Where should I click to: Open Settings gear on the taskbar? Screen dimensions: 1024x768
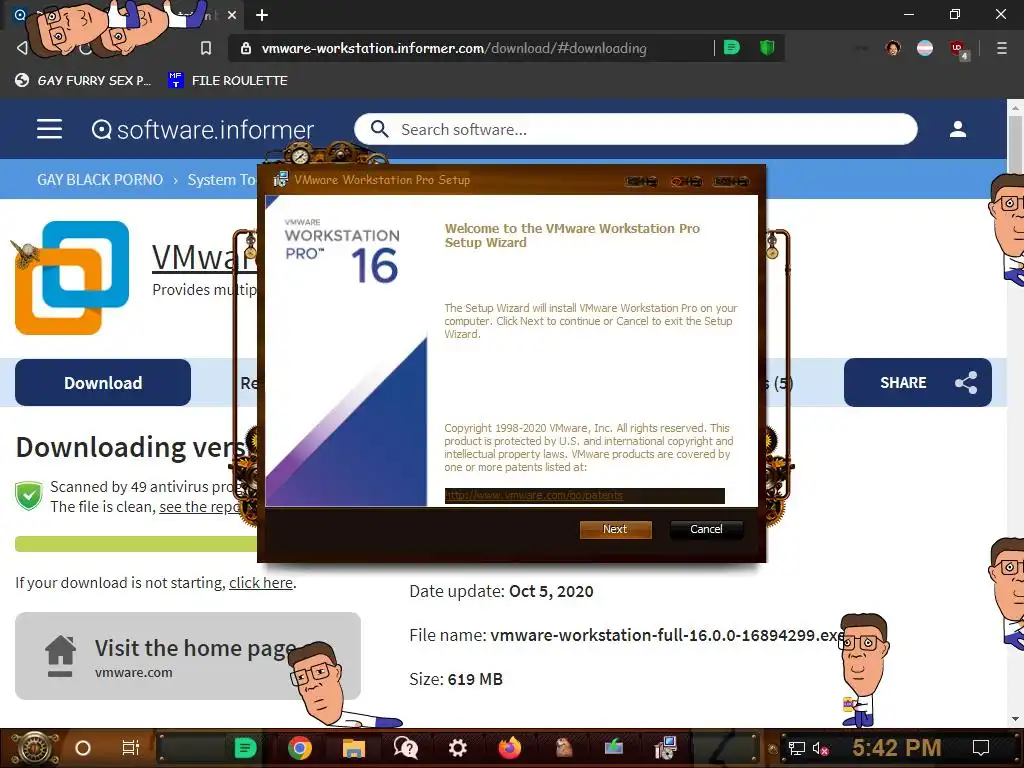[458, 748]
